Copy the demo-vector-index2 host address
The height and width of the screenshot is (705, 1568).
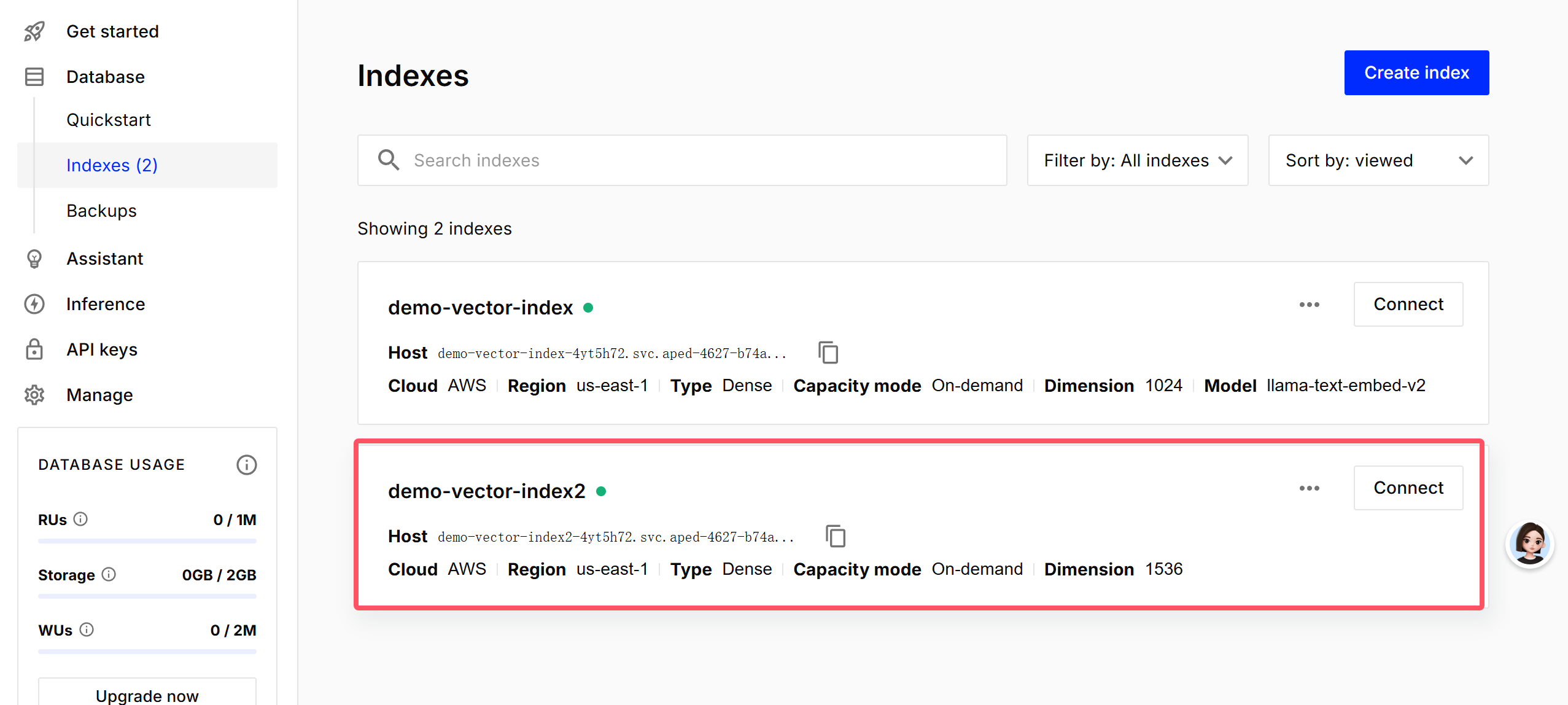pyautogui.click(x=835, y=536)
